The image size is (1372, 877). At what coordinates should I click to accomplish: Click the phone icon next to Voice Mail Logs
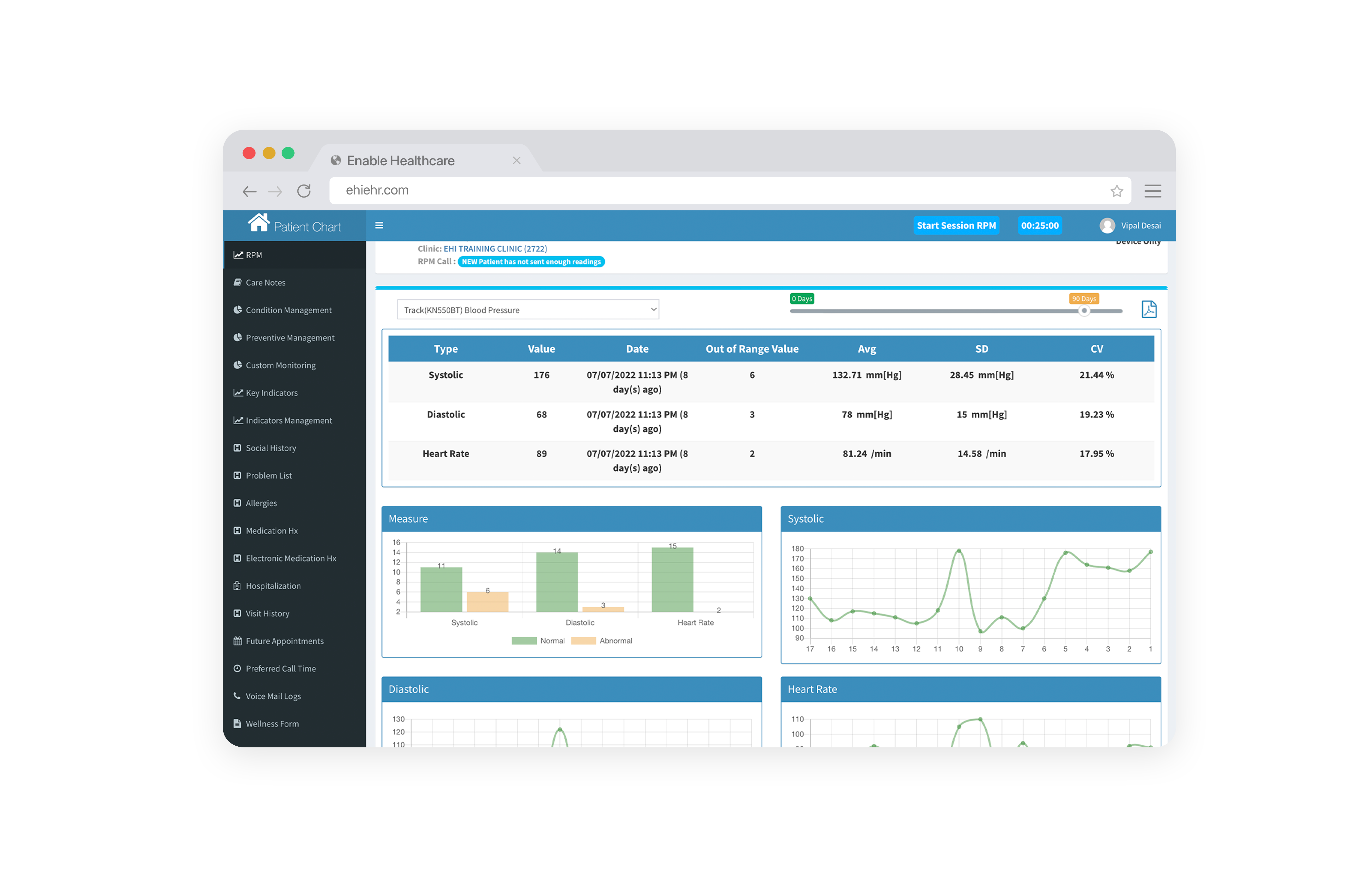pos(237,696)
